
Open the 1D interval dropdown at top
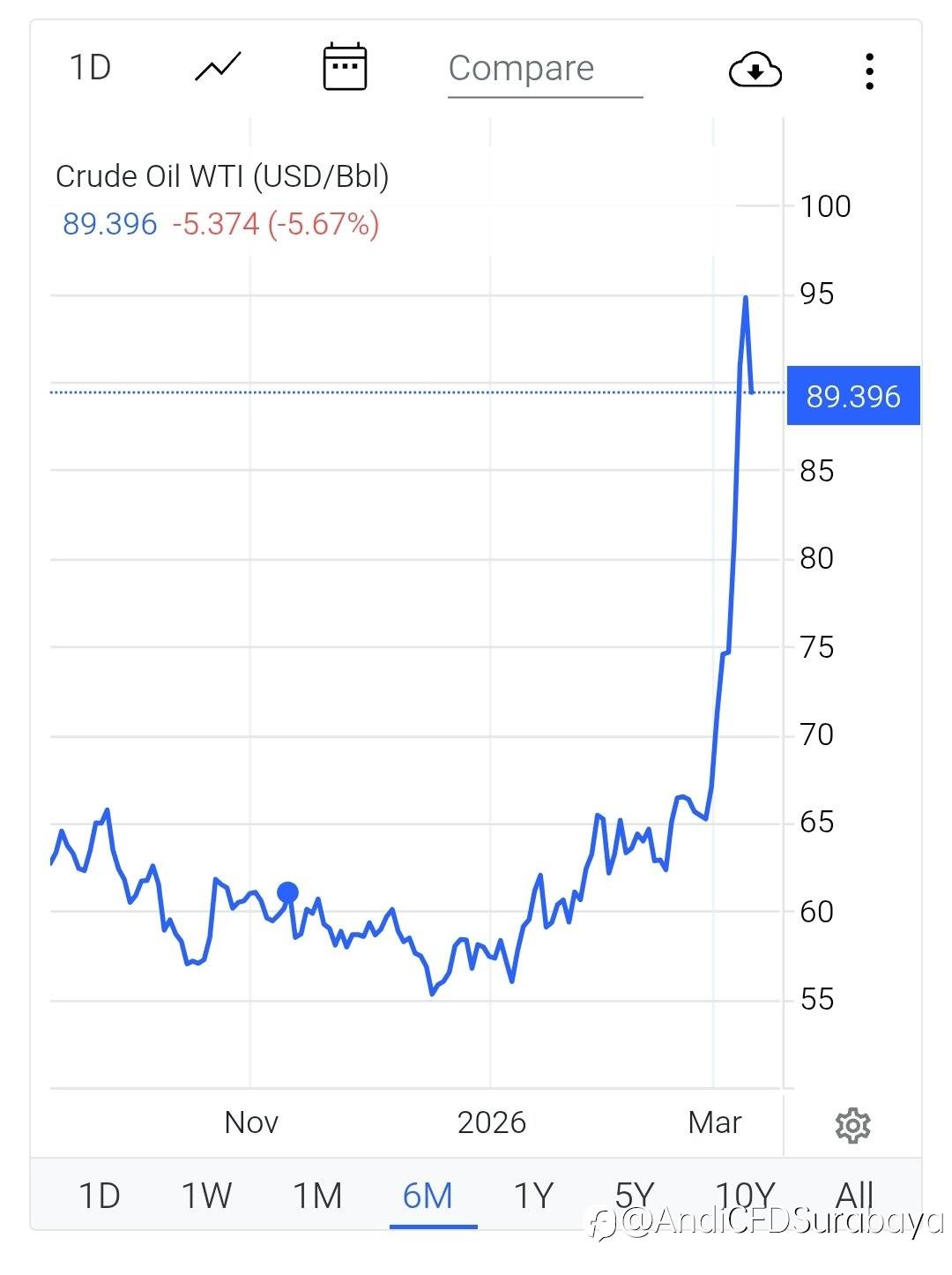click(90, 68)
